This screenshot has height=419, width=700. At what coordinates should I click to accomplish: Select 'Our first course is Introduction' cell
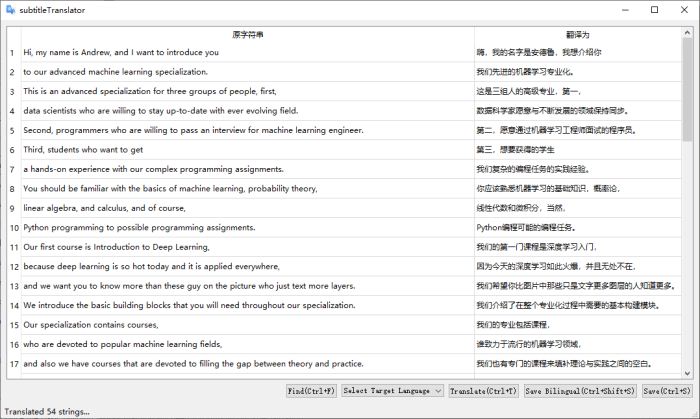click(248, 247)
